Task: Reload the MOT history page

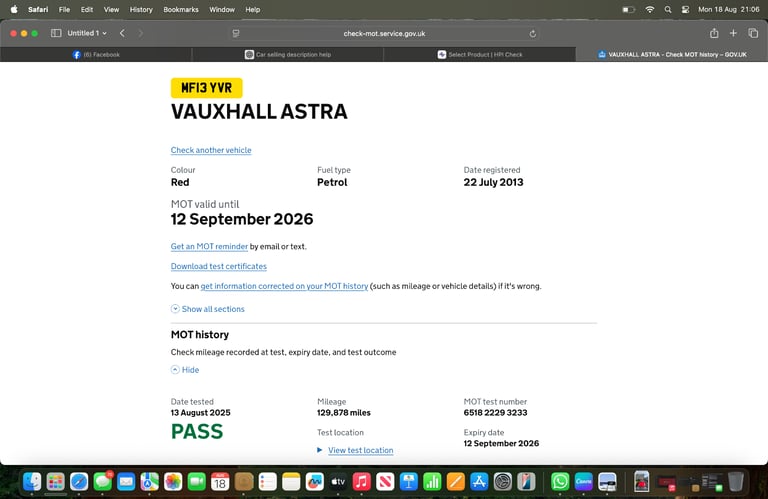Action: 533,34
